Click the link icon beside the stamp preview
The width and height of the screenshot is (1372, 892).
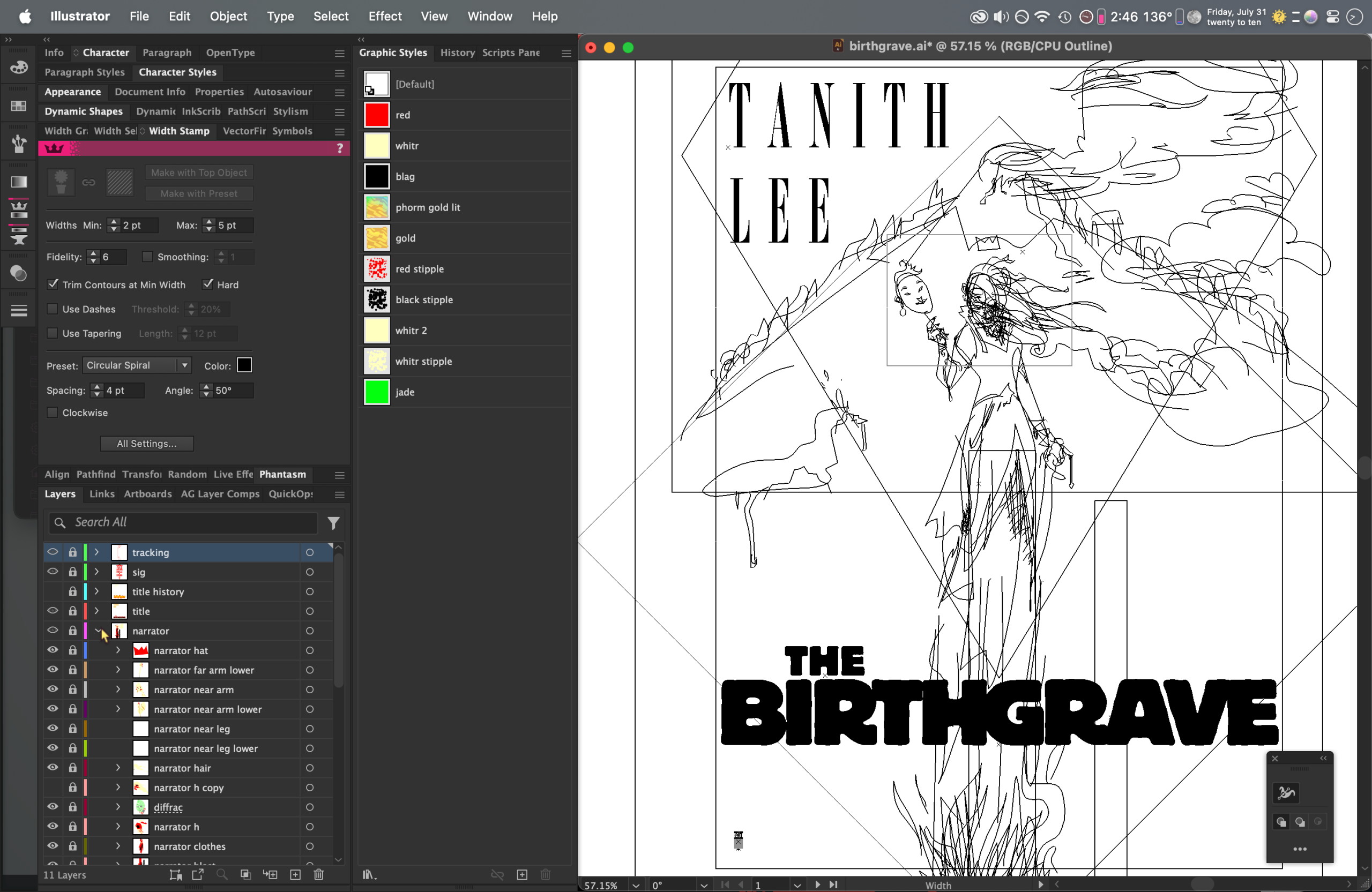pos(88,182)
